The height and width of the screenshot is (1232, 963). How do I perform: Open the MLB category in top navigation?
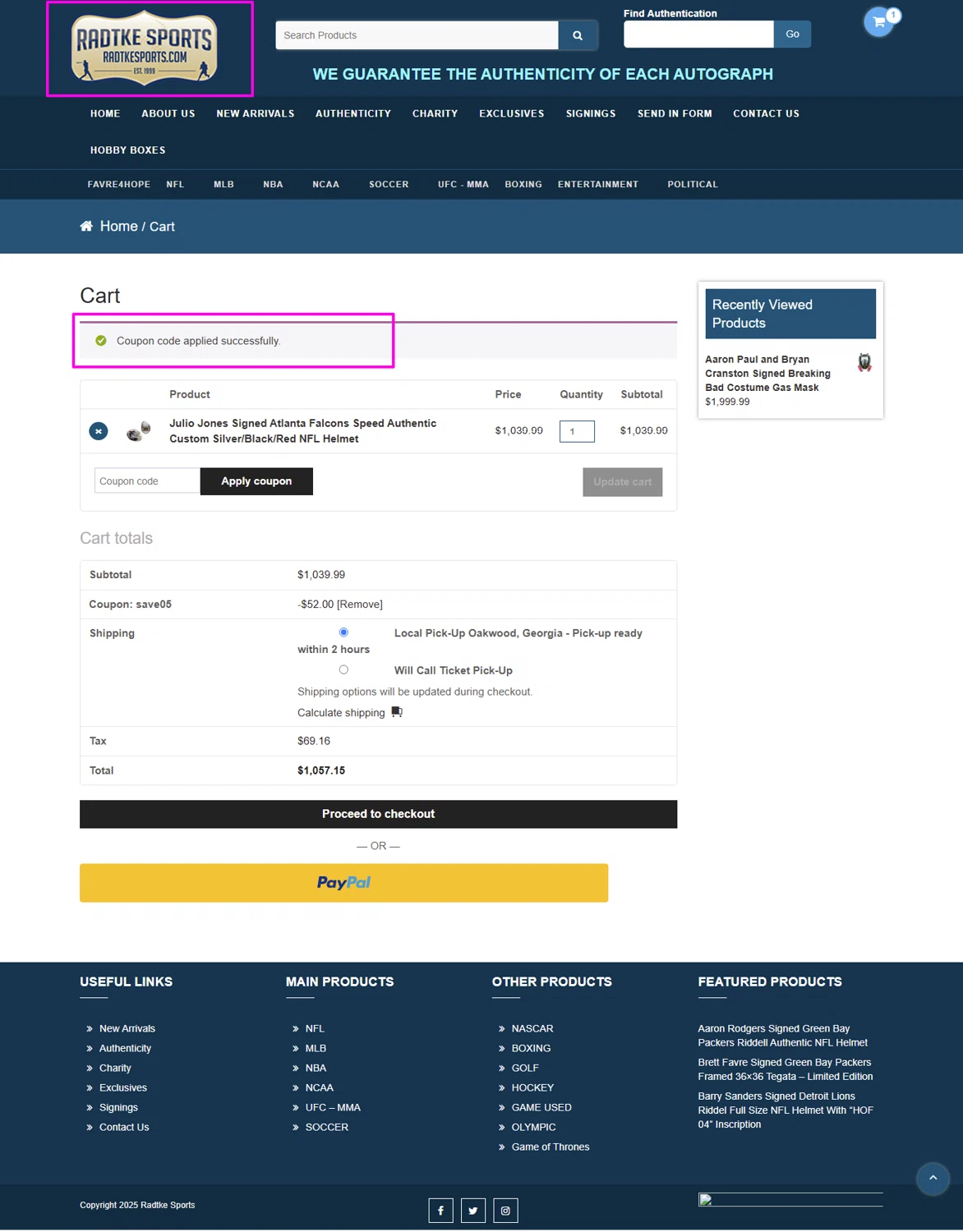point(224,185)
